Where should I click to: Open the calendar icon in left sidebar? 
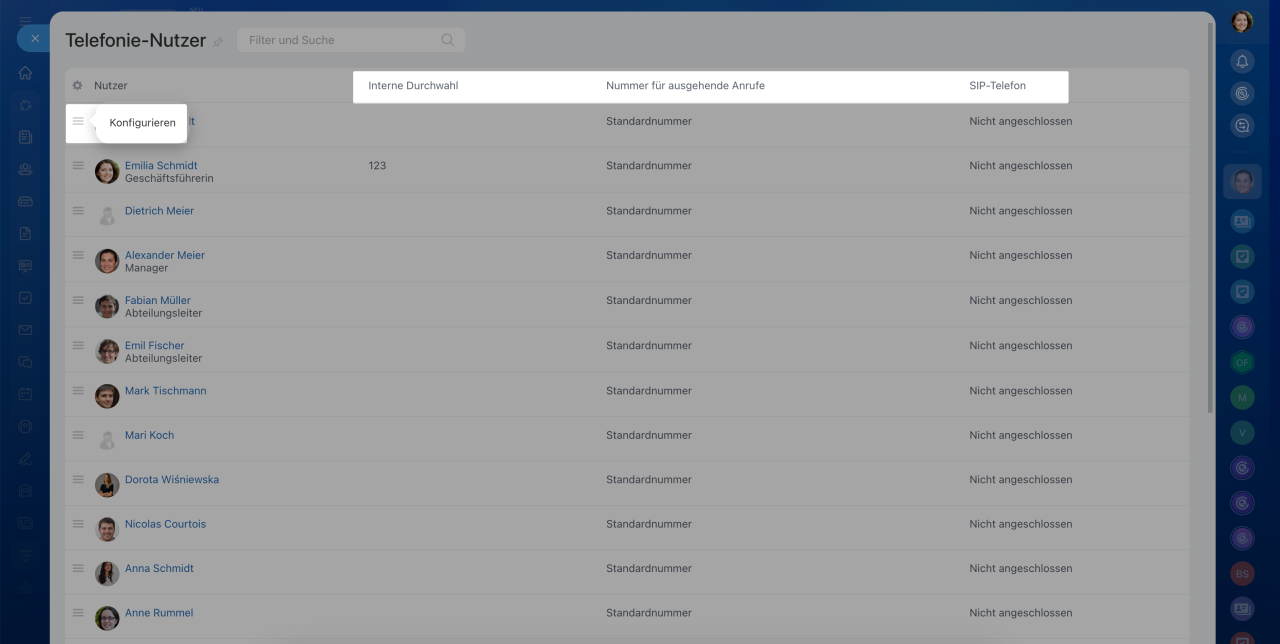25,394
